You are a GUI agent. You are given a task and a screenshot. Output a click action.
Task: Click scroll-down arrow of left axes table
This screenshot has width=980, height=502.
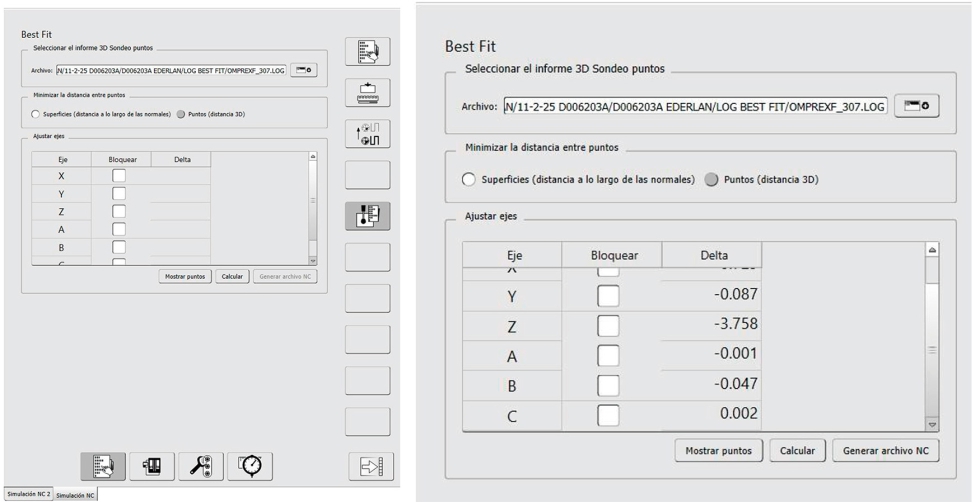(x=313, y=261)
